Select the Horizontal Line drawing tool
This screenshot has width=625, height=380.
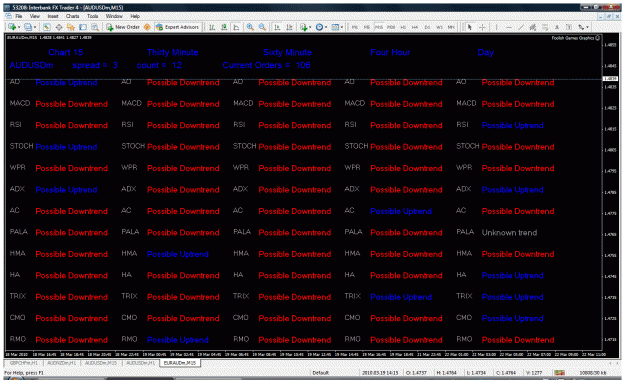tap(509, 27)
